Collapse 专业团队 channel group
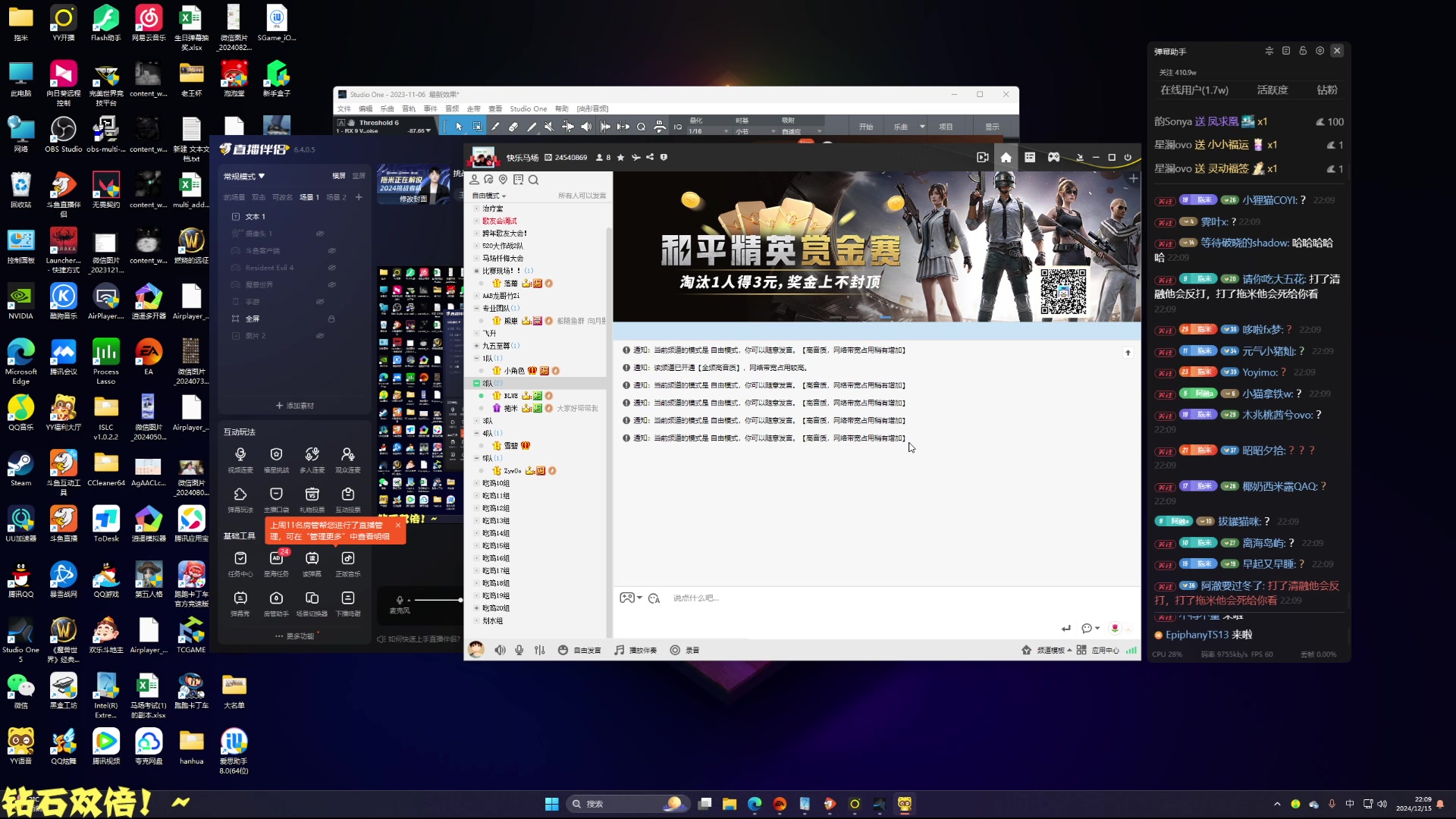The image size is (1456, 819). pyautogui.click(x=476, y=308)
